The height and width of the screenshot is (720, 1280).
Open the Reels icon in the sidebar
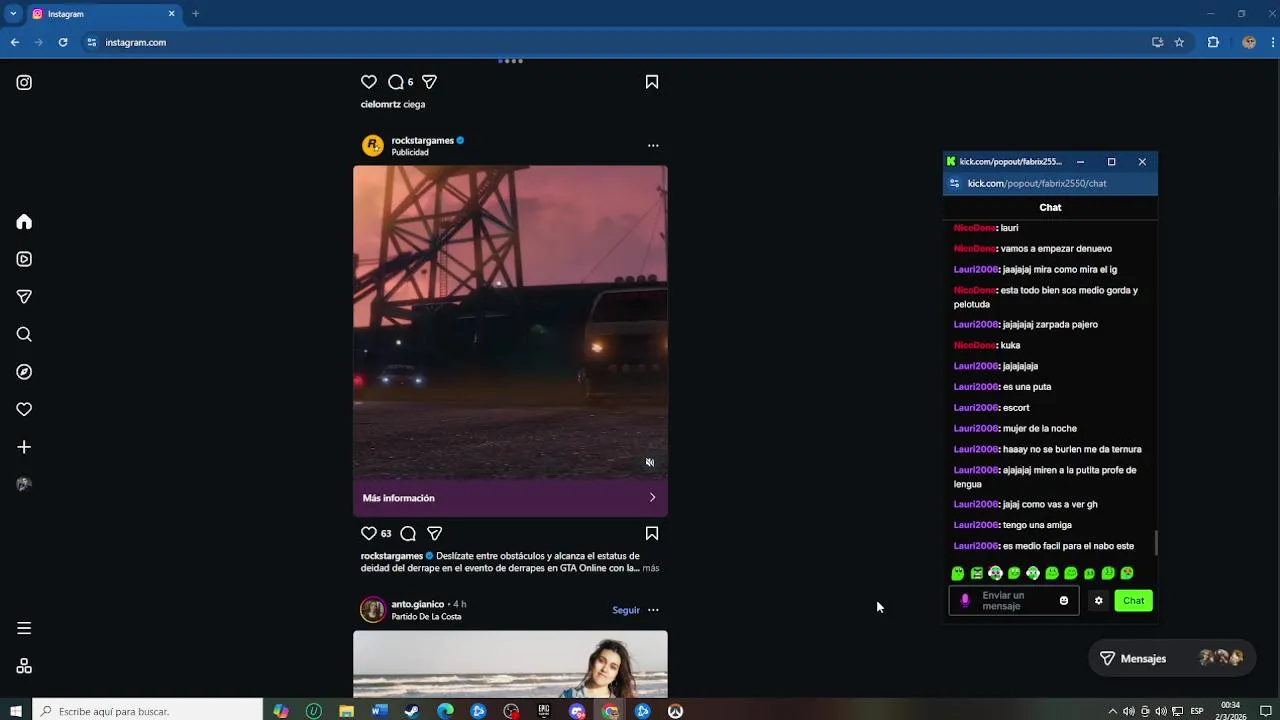24,259
